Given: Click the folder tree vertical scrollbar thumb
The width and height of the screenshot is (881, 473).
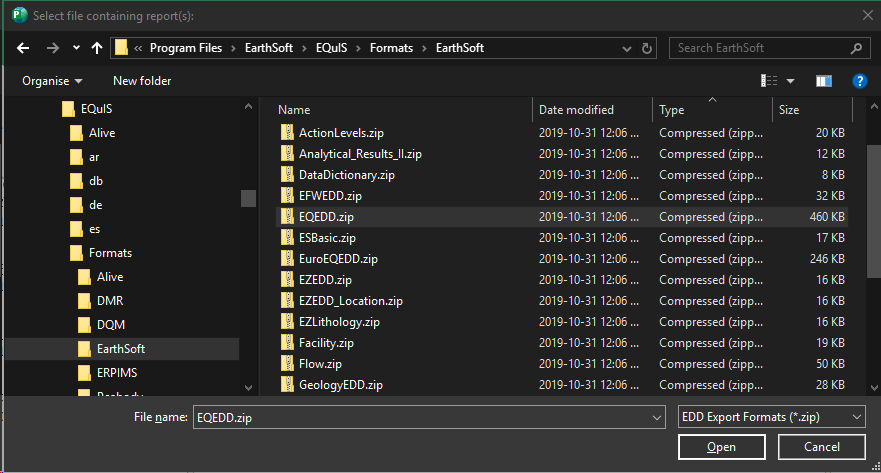Looking at the screenshot, I should pos(248,198).
